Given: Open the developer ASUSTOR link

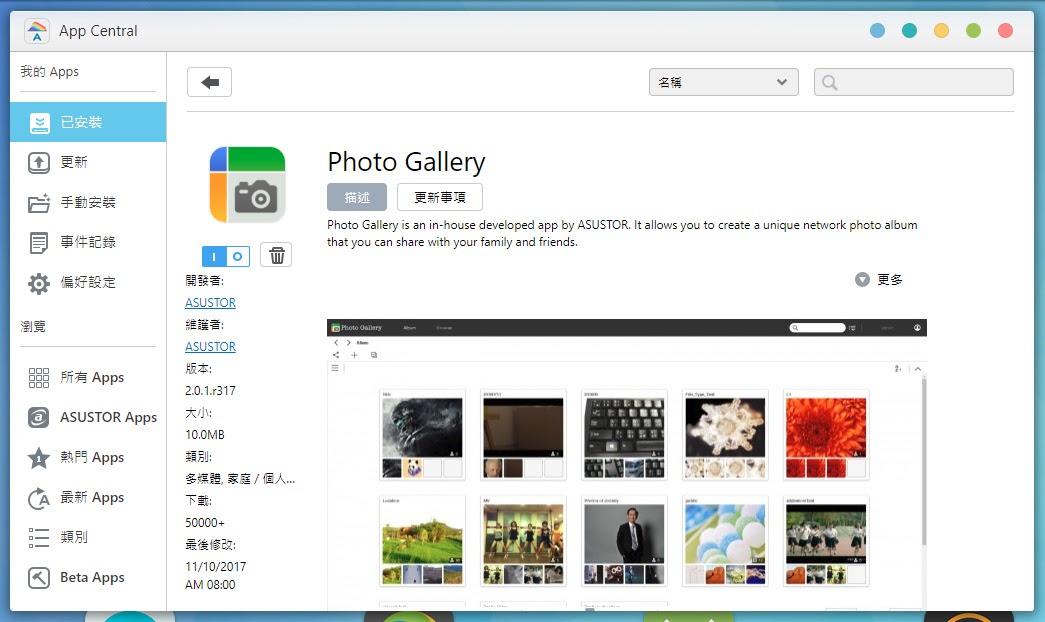Looking at the screenshot, I should coord(211,303).
